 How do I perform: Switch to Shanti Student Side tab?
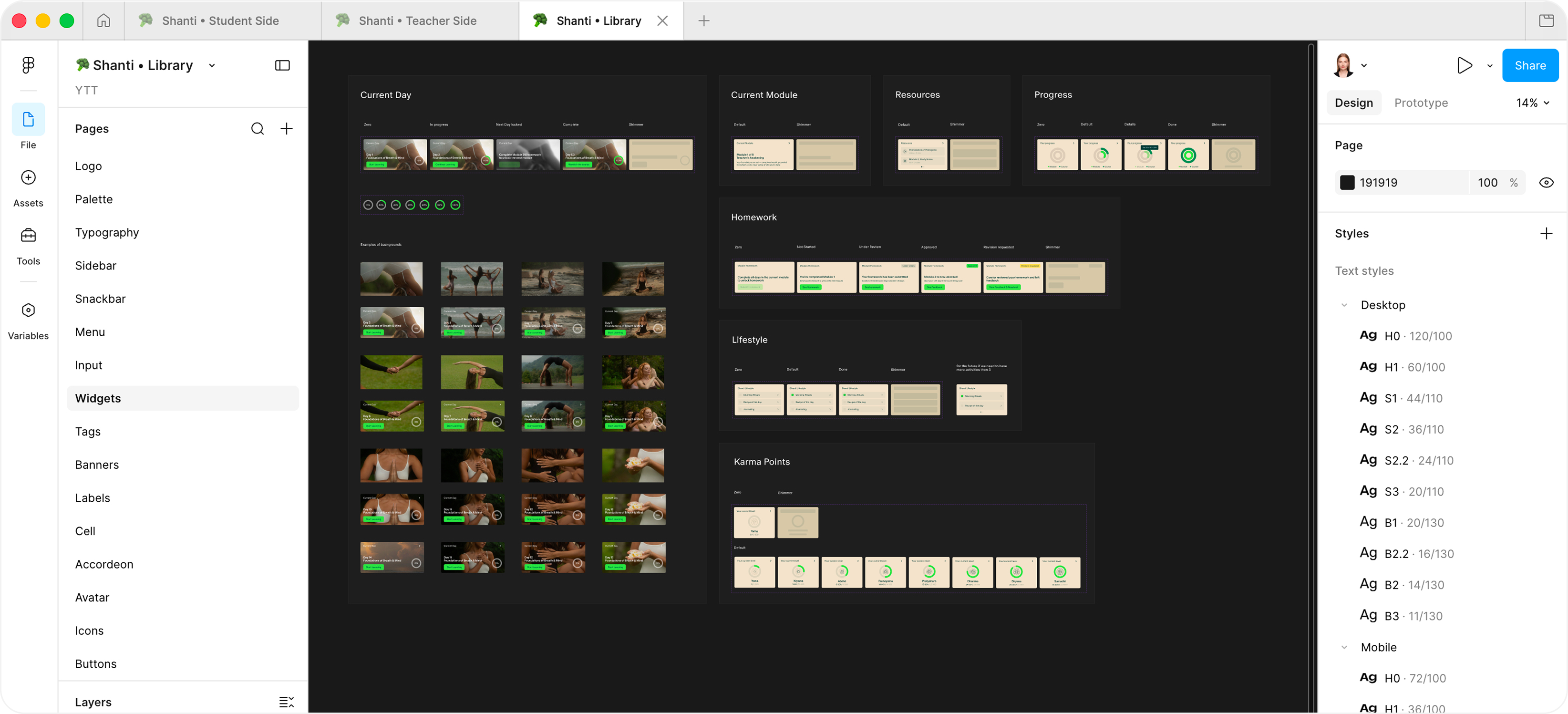[x=223, y=21]
